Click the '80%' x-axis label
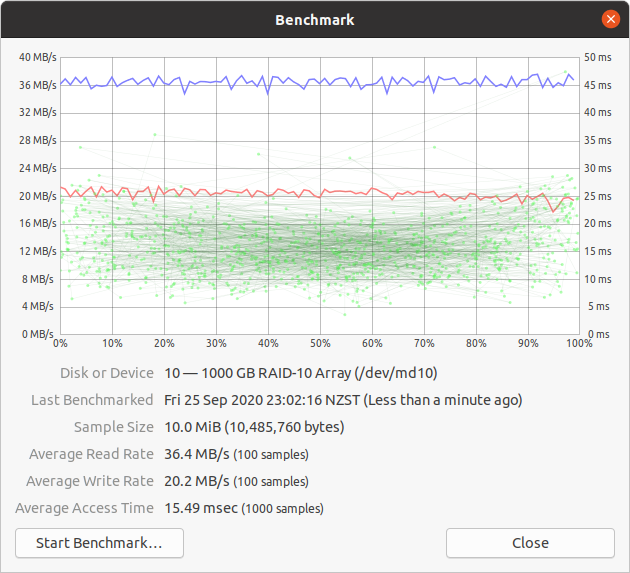The image size is (630, 573). [x=476, y=344]
